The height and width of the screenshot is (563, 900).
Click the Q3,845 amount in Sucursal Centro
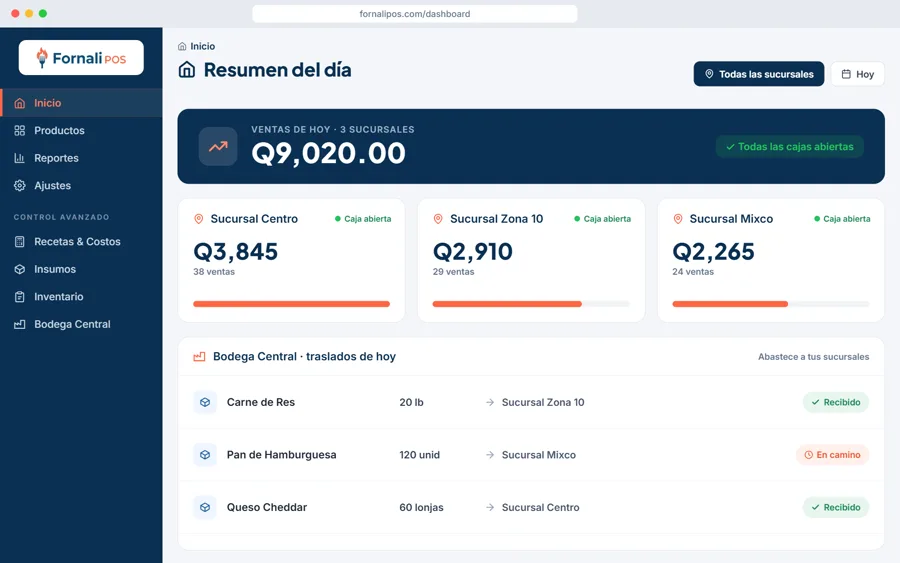236,252
